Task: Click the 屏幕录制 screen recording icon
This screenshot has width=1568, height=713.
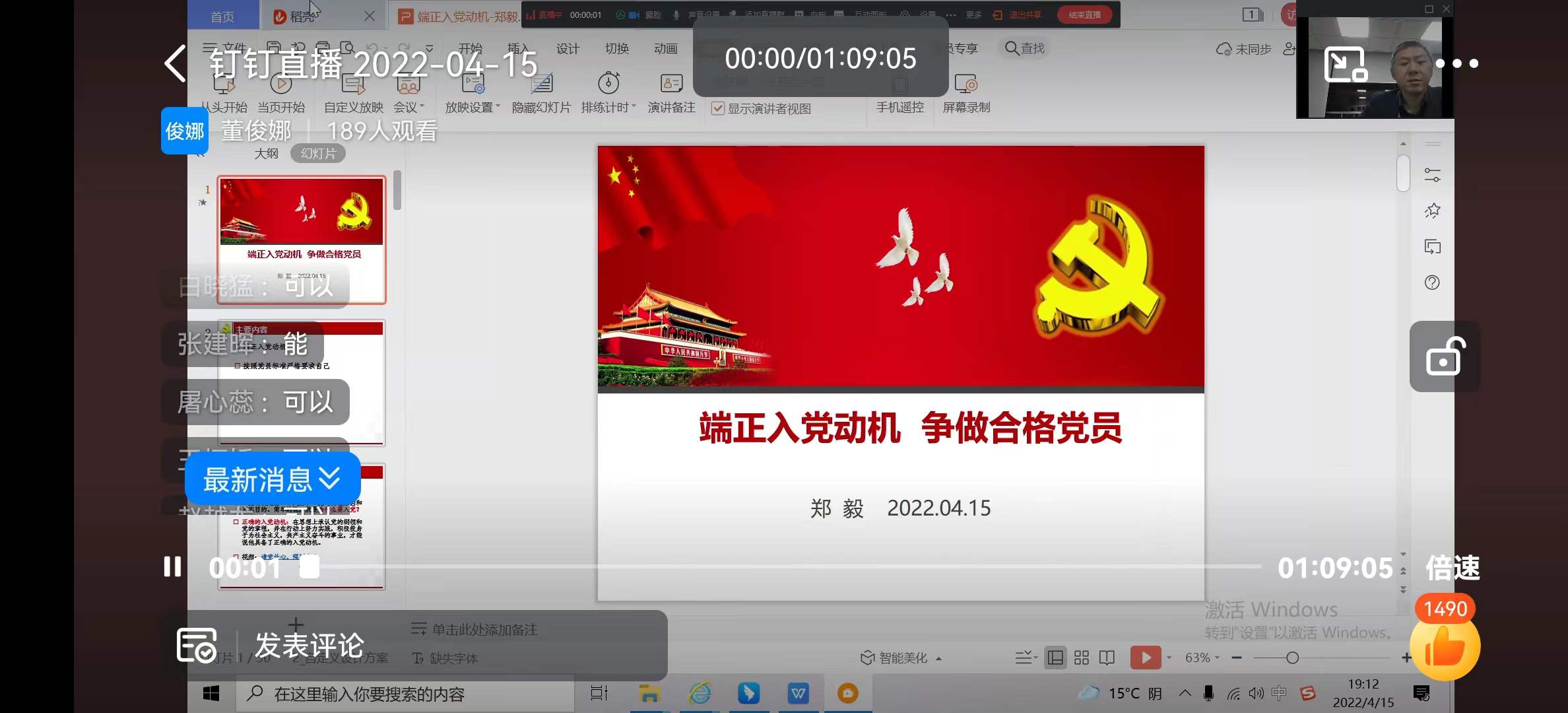Action: coord(965,85)
